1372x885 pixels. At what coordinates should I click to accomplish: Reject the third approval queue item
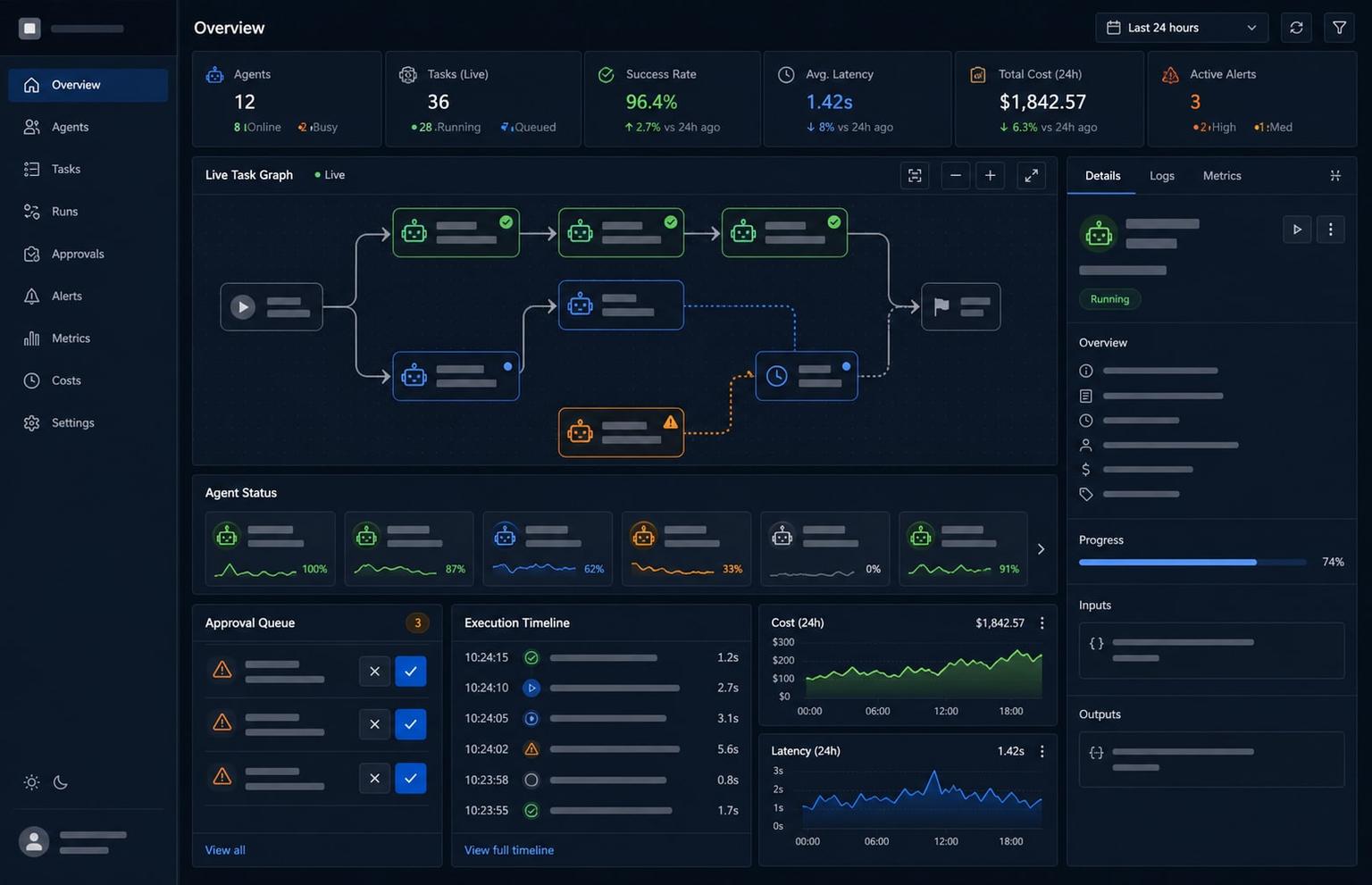pyautogui.click(x=374, y=778)
